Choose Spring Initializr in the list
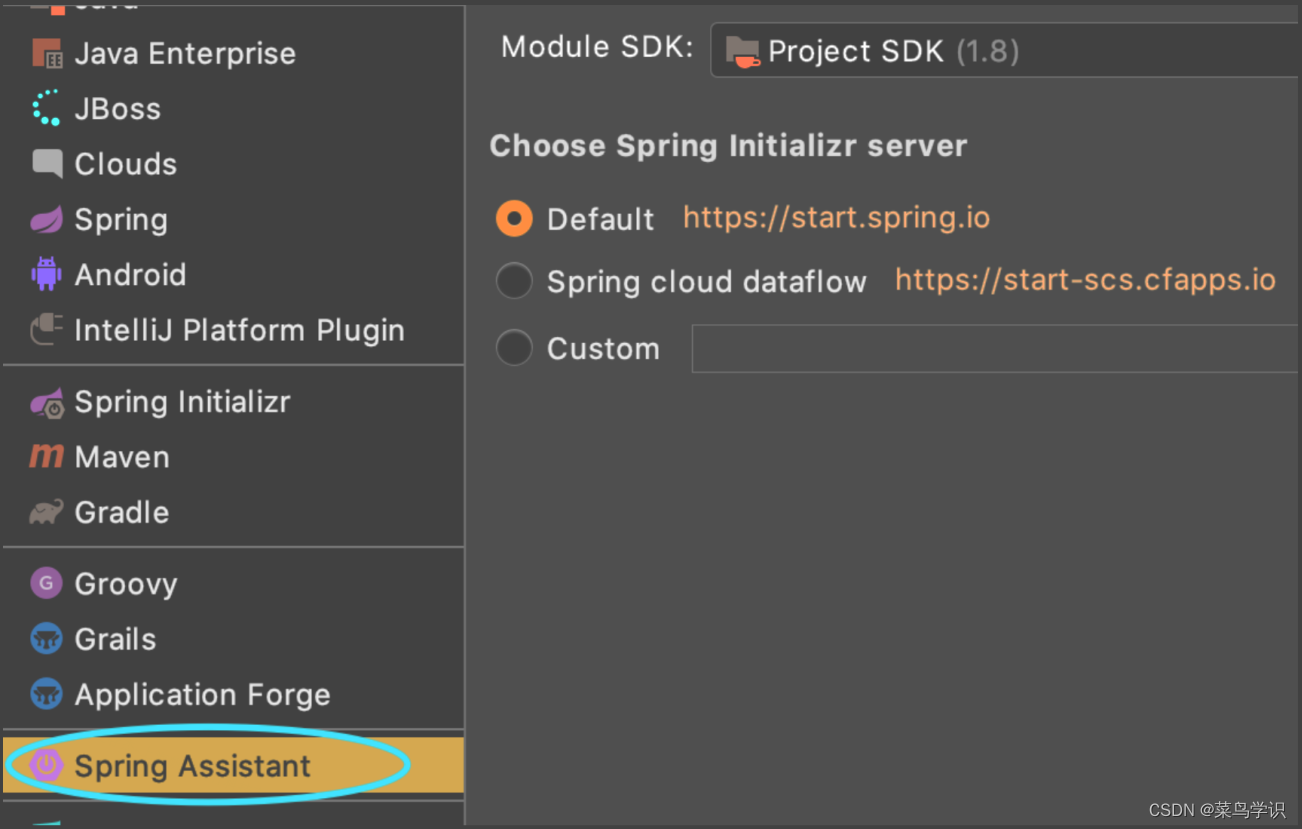 pos(234,402)
